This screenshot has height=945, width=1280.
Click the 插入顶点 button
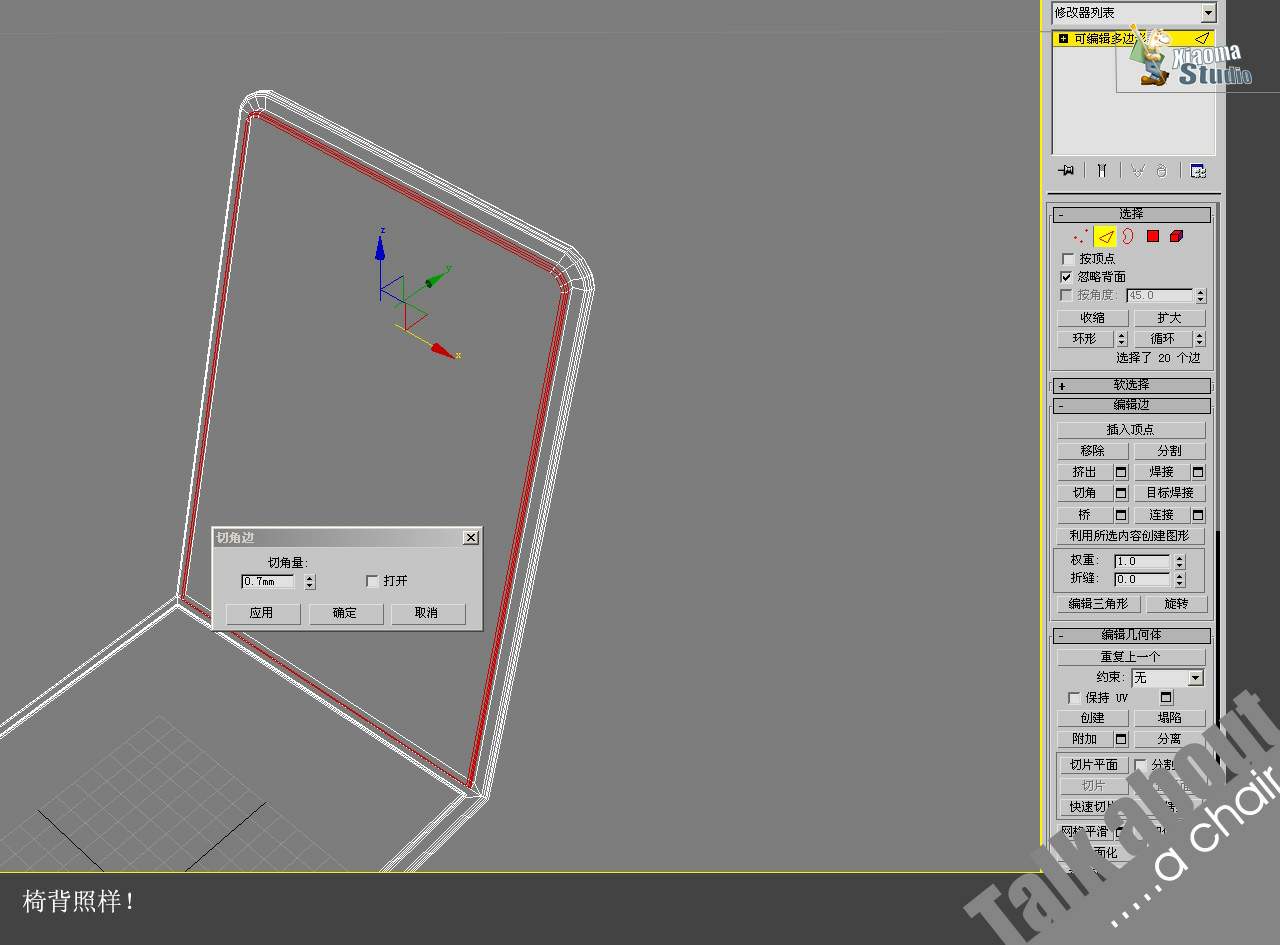(1131, 430)
